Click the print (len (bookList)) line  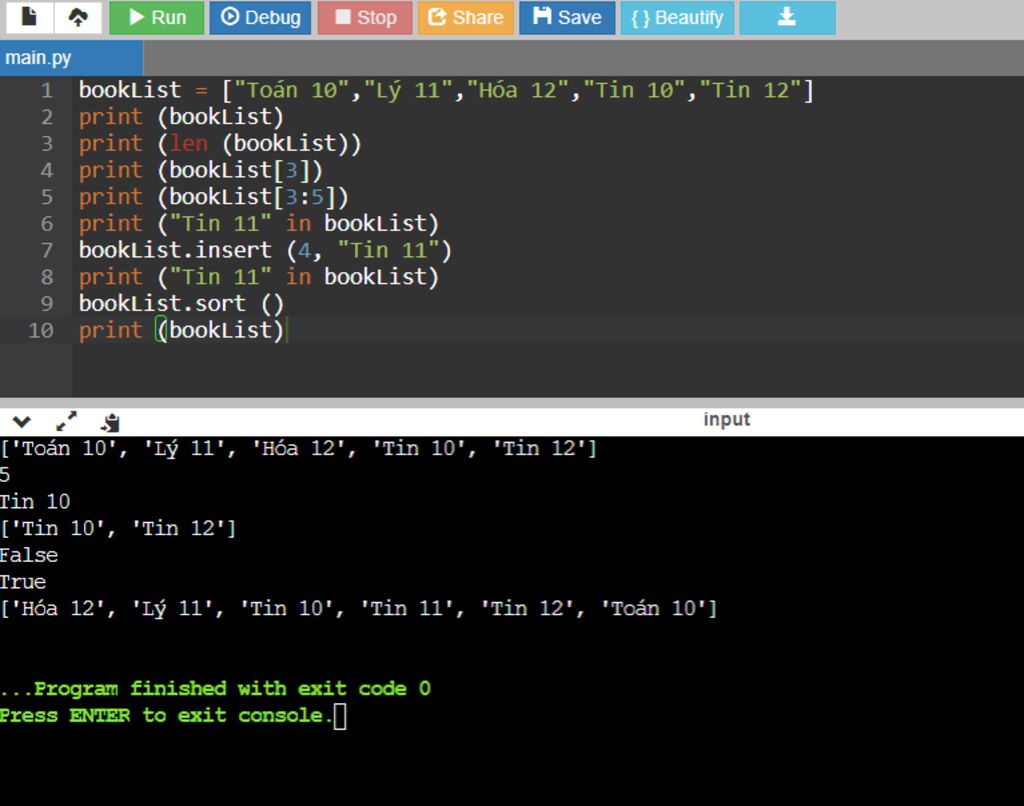tap(220, 144)
